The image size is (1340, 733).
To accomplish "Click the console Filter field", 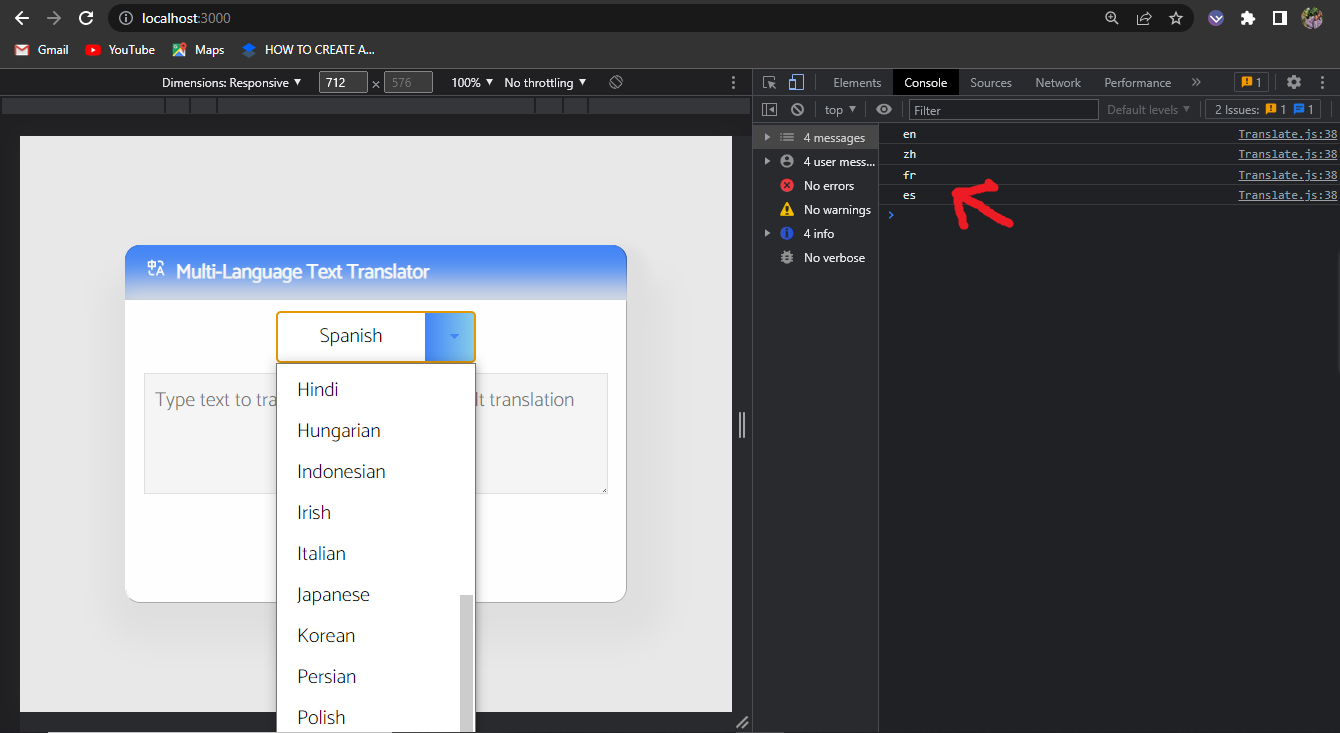I will click(1003, 110).
